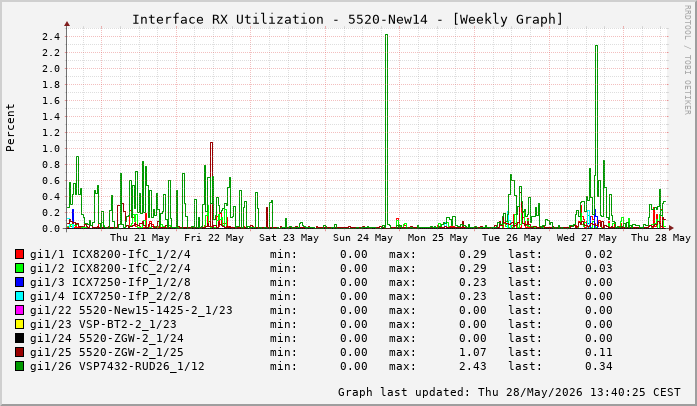Click the tall green spike on Sun 24 May
Screen dimensions: 697x406
[x=386, y=131]
